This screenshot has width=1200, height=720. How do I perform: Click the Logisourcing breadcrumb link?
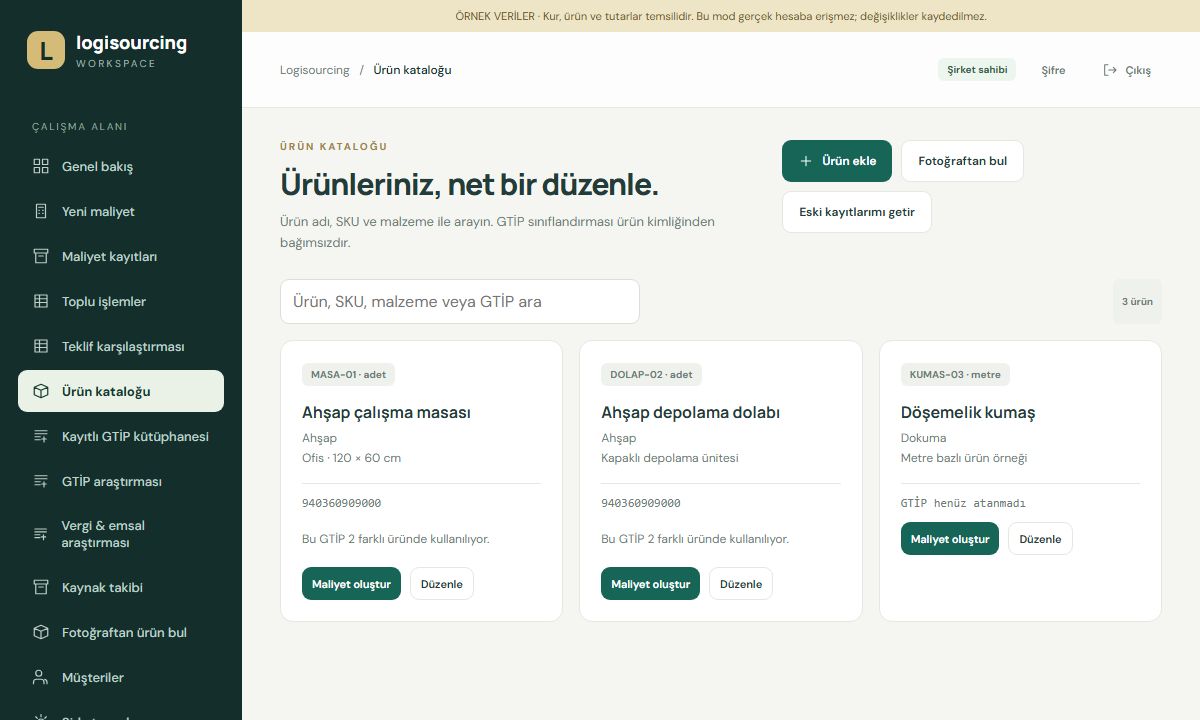click(x=315, y=70)
